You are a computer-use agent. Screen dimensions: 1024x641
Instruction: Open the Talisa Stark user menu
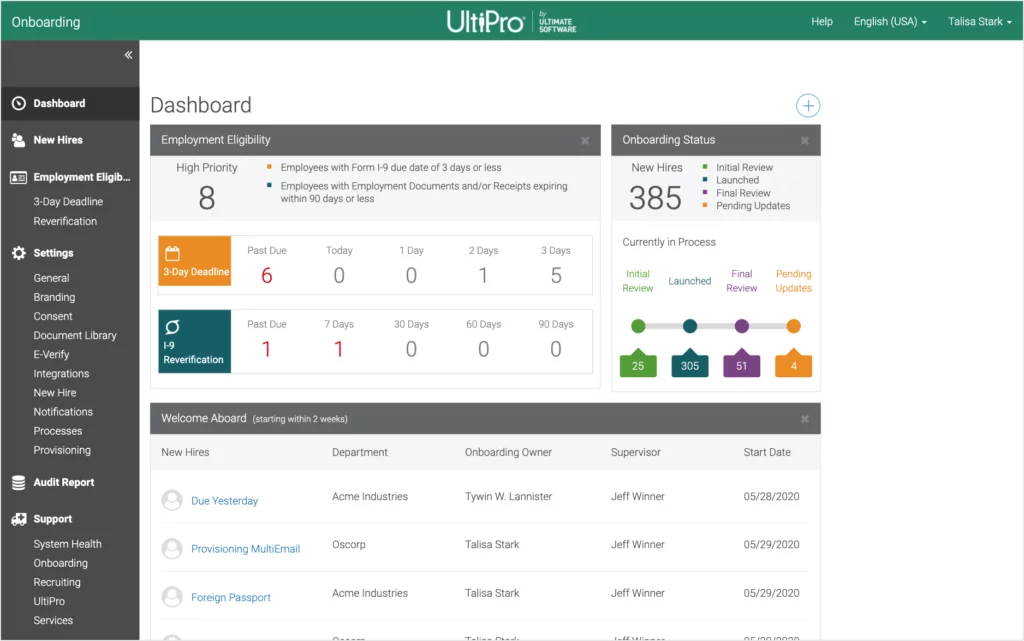point(981,21)
